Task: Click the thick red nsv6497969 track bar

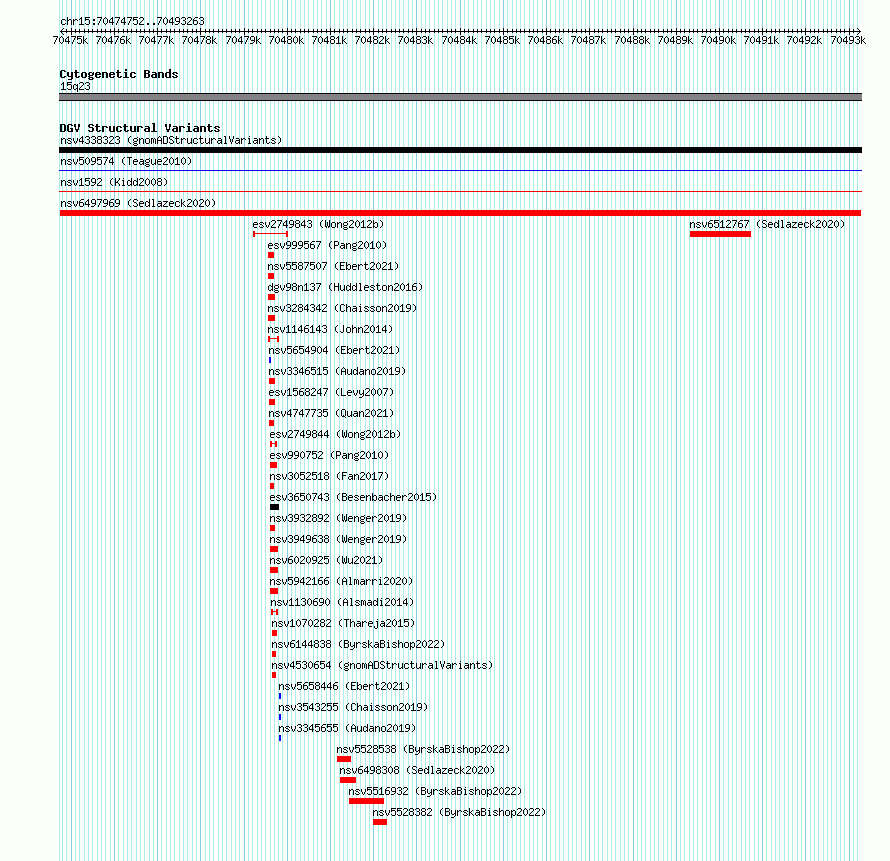Action: click(x=460, y=213)
